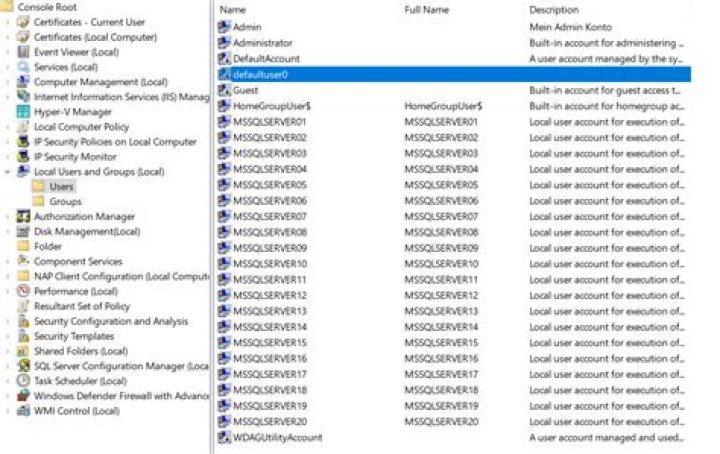Sort users by the Name column header

click(232, 10)
